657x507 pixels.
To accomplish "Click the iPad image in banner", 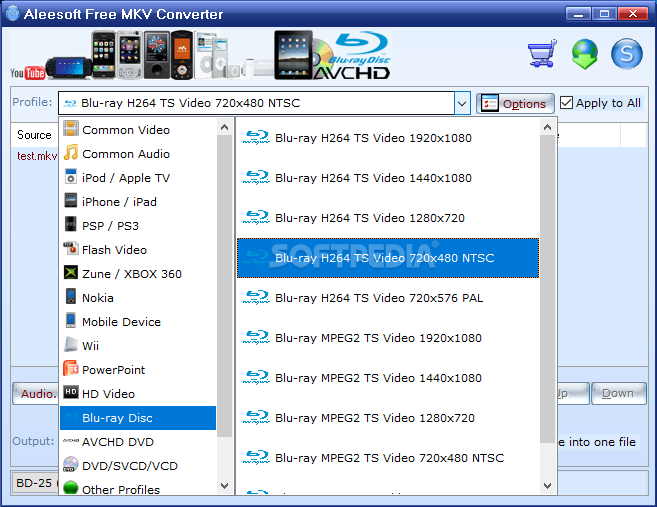I will [293, 55].
